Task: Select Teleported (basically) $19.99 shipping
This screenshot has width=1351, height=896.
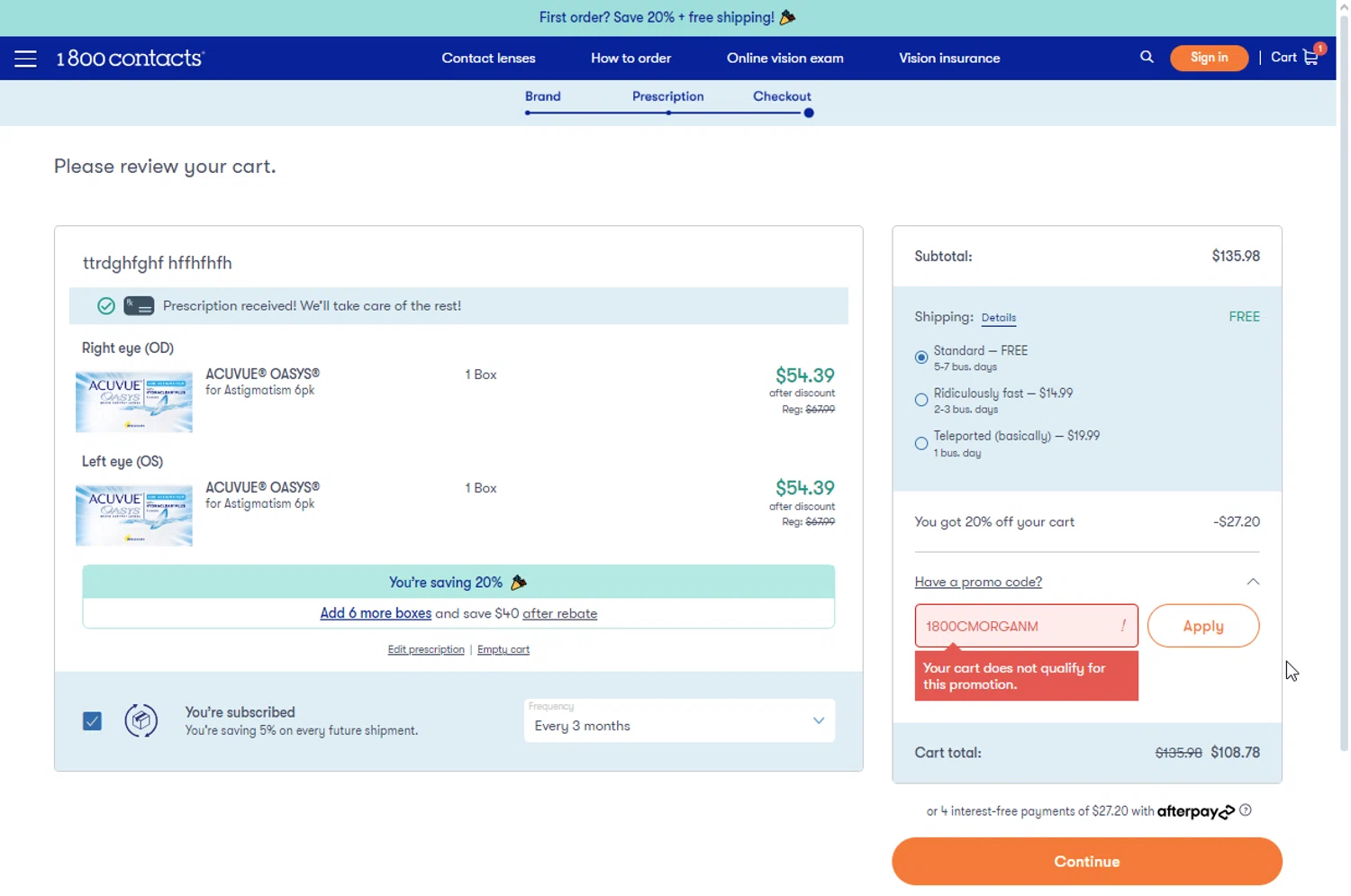Action: coord(921,443)
